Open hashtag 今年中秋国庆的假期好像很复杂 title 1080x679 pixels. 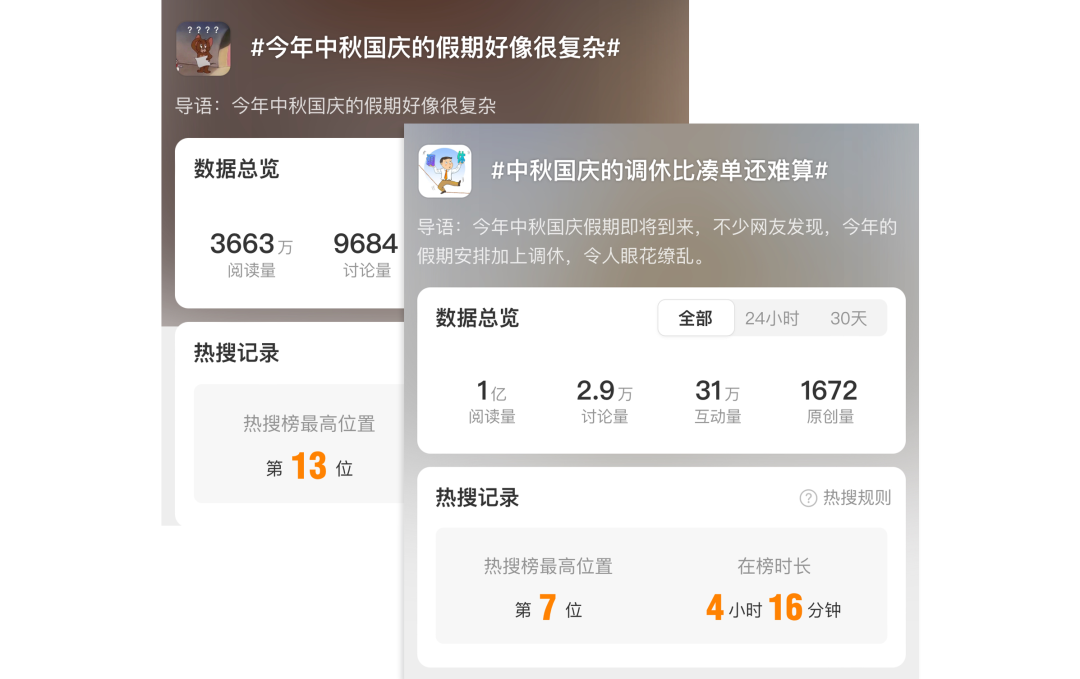pos(435,48)
